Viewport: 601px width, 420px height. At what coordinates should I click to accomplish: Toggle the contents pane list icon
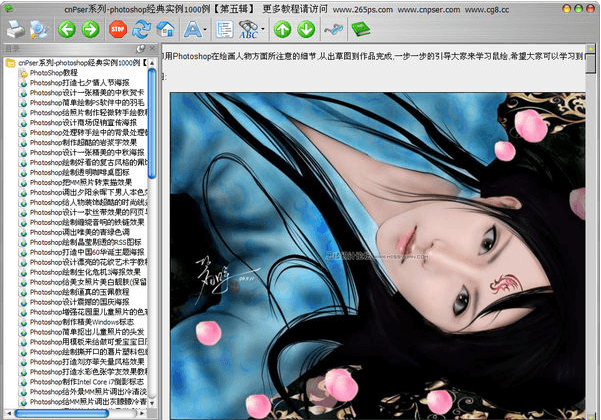pos(225,30)
